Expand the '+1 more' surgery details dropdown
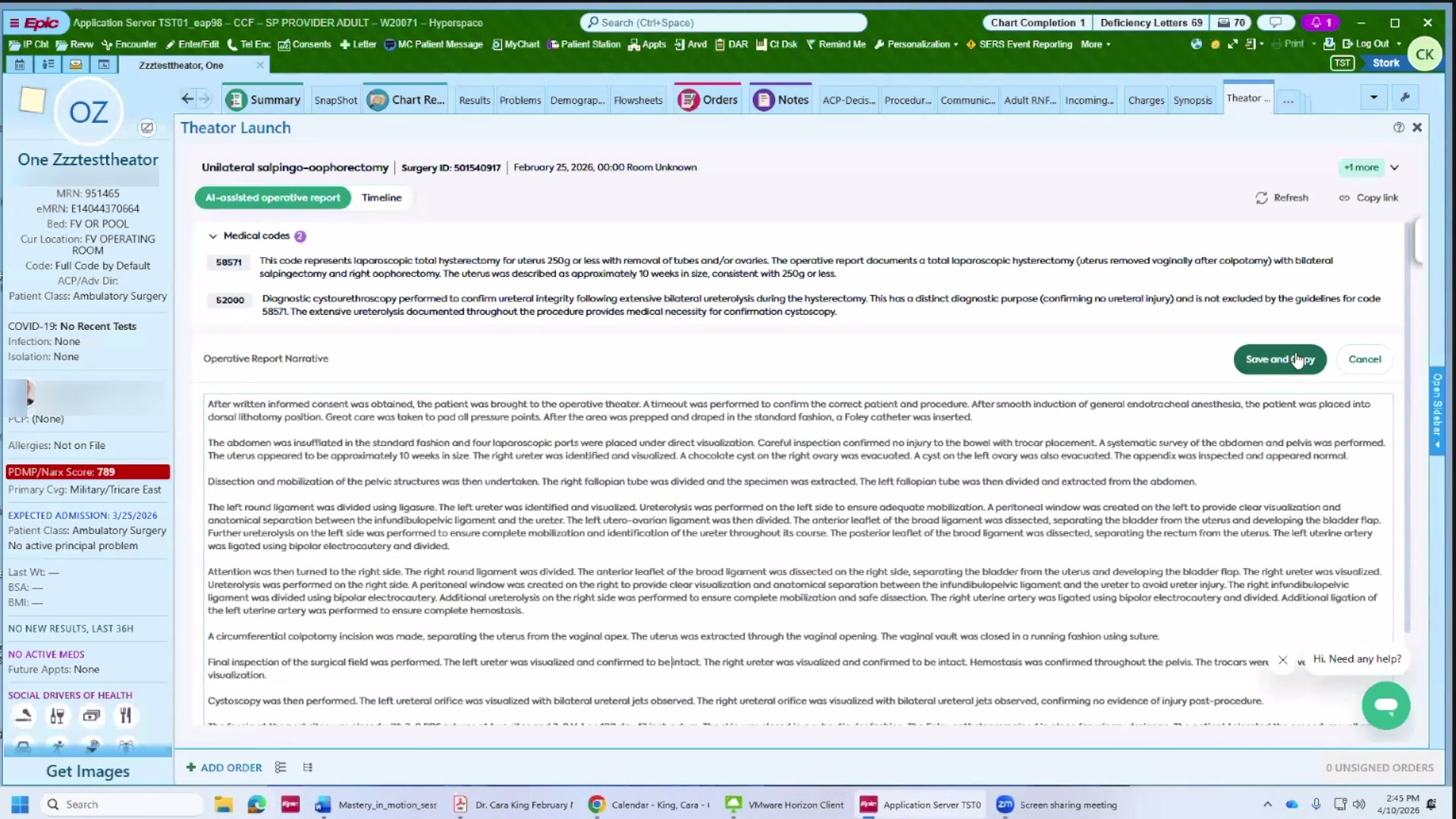 [x=1370, y=167]
